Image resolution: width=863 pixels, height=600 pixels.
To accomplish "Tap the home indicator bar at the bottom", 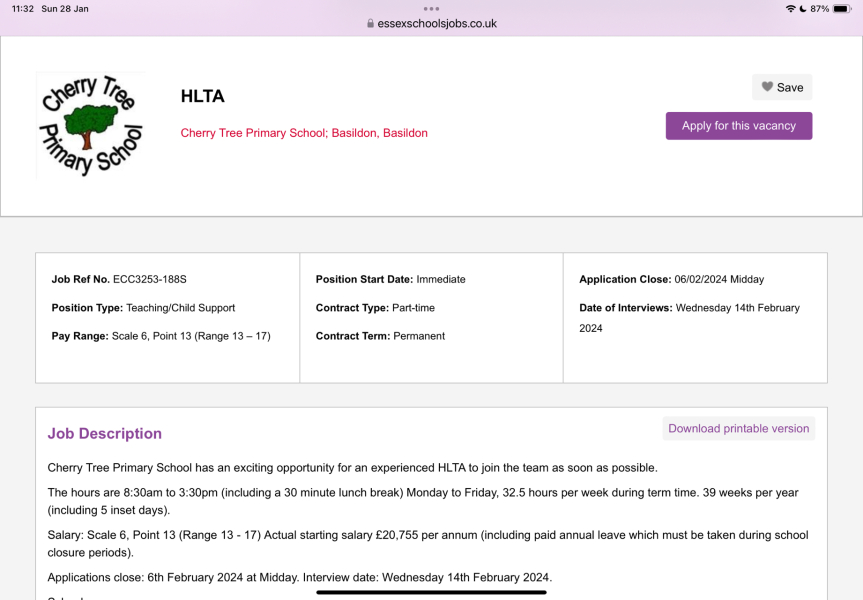I will [x=431, y=594].
